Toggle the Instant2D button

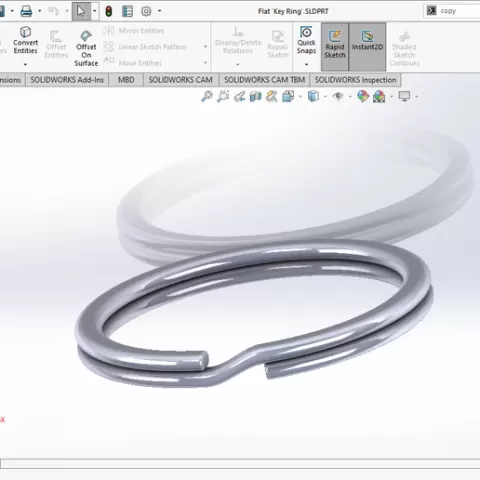point(367,47)
